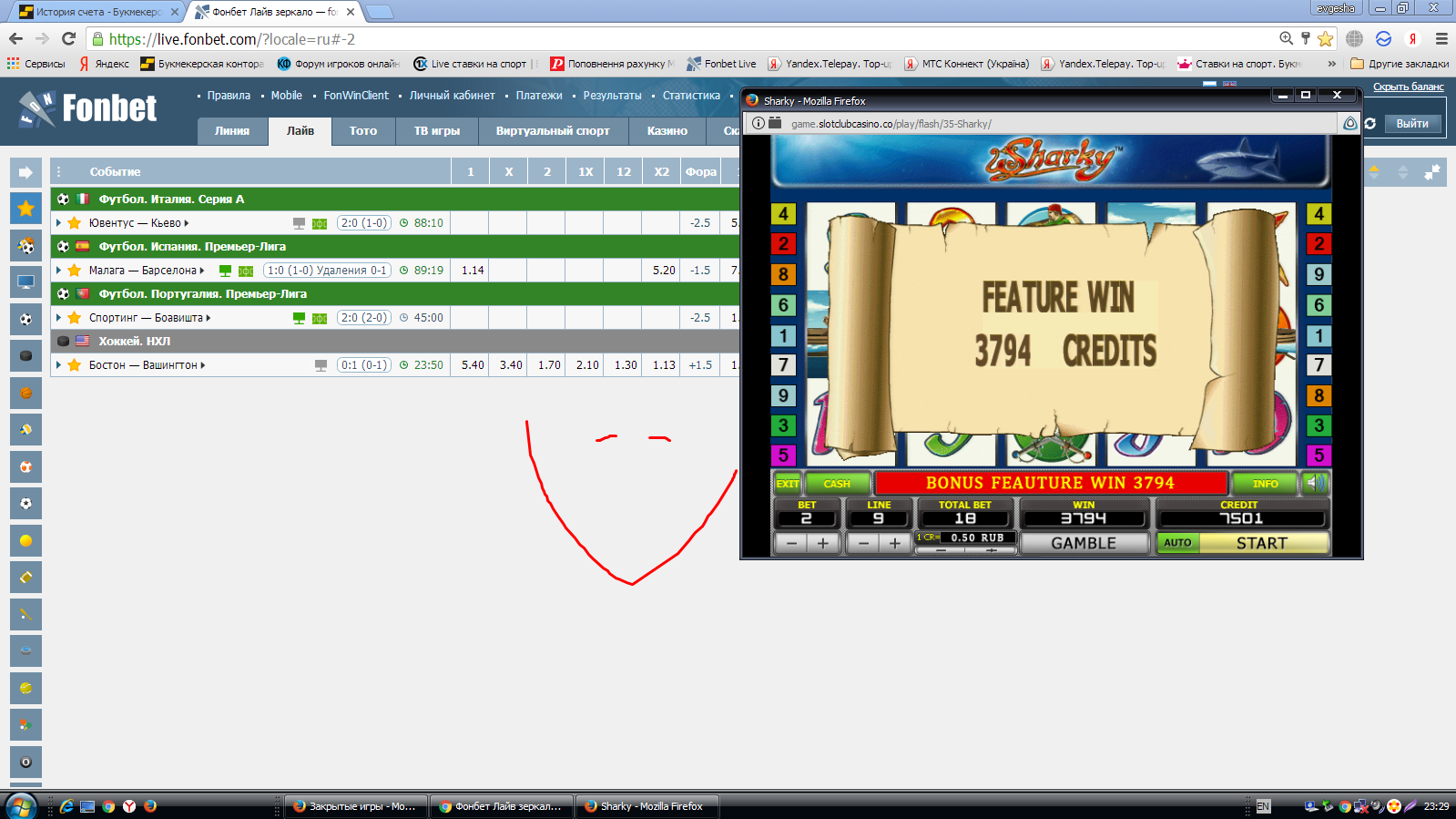Open Internet Explorer from taskbar quick launch
The height and width of the screenshot is (819, 1456).
[66, 806]
